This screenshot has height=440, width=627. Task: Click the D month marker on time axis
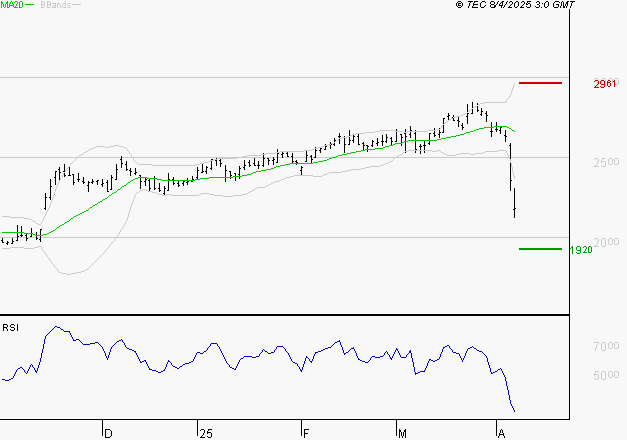pos(108,434)
